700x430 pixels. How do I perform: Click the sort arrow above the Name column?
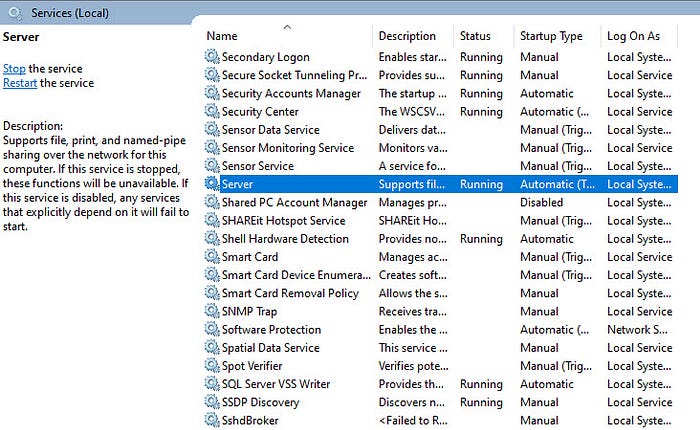(x=288, y=27)
